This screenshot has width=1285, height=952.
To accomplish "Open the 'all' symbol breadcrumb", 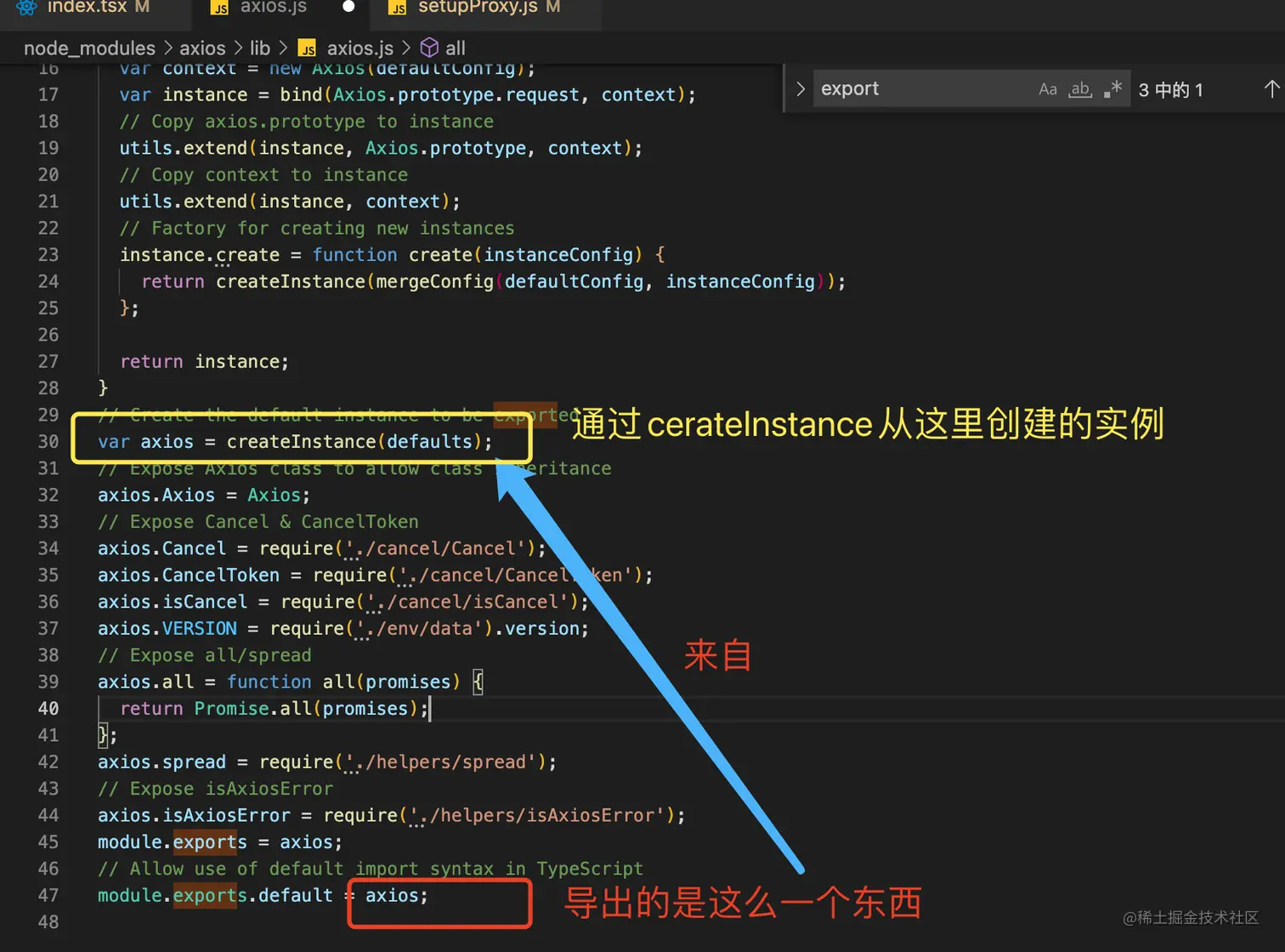I will 456,48.
